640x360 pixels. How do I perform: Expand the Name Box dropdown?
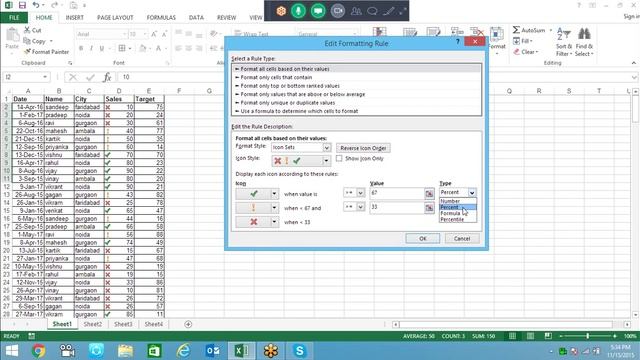[45, 77]
